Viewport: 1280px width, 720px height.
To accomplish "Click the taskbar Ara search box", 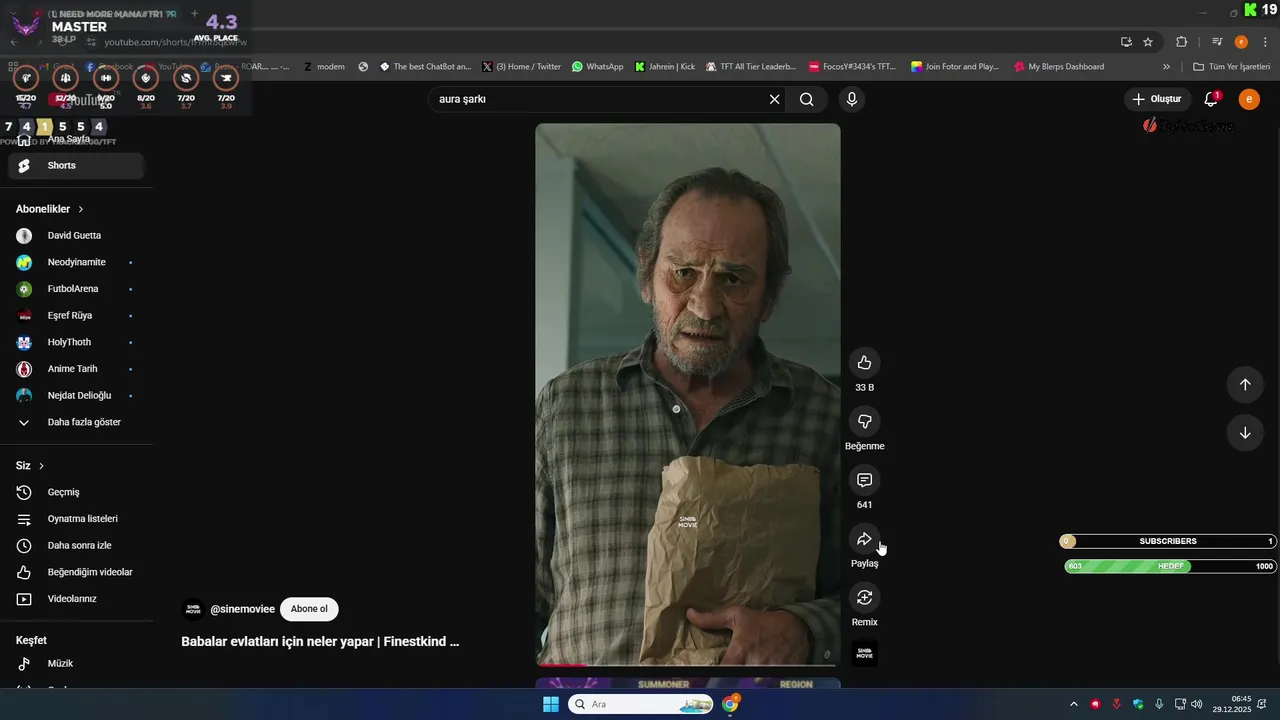I will point(640,704).
